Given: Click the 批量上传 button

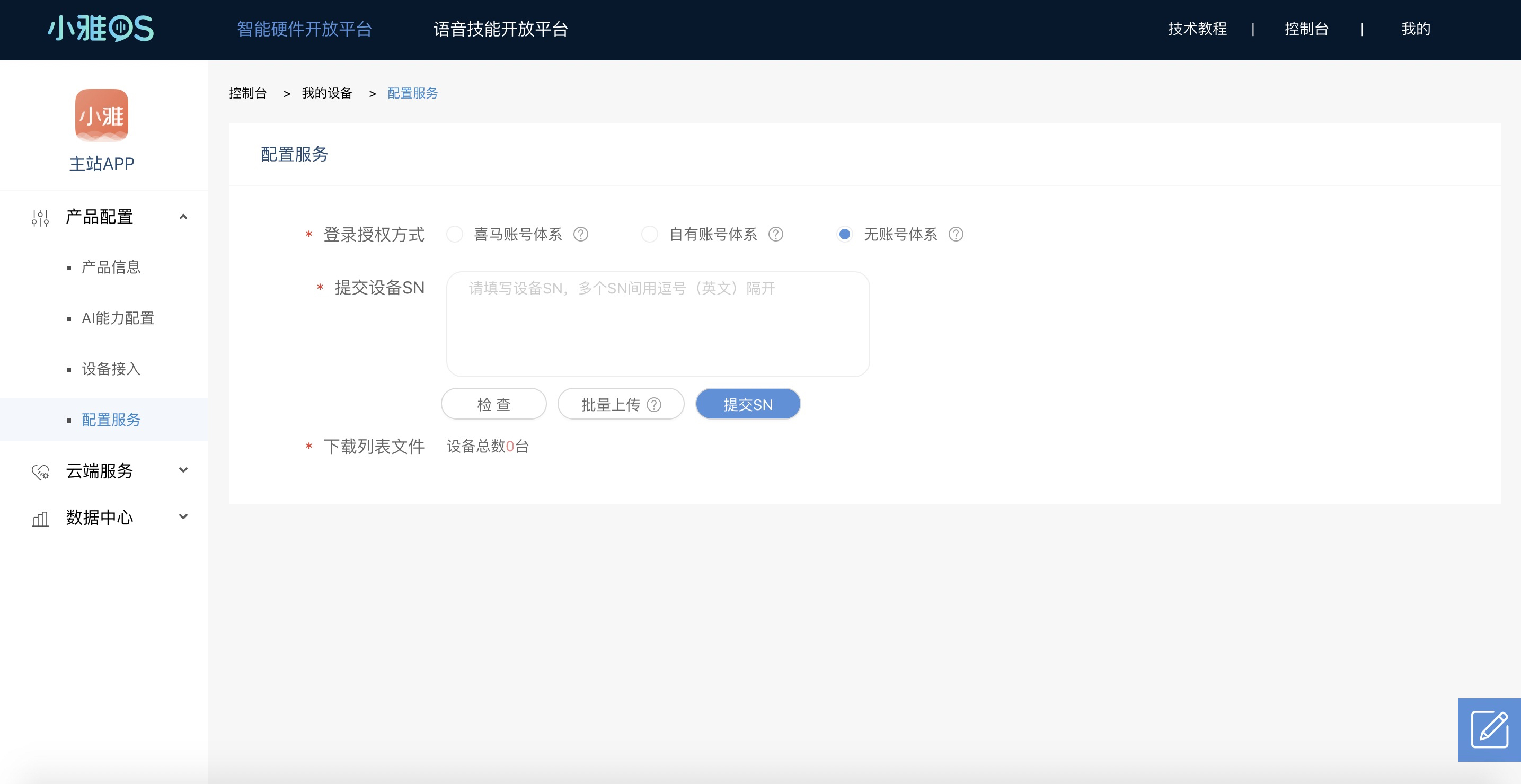Looking at the screenshot, I should (621, 404).
